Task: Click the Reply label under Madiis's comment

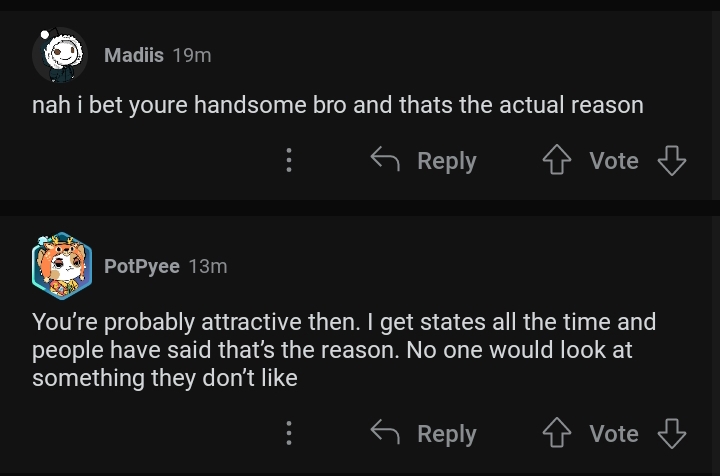Action: pyautogui.click(x=447, y=161)
